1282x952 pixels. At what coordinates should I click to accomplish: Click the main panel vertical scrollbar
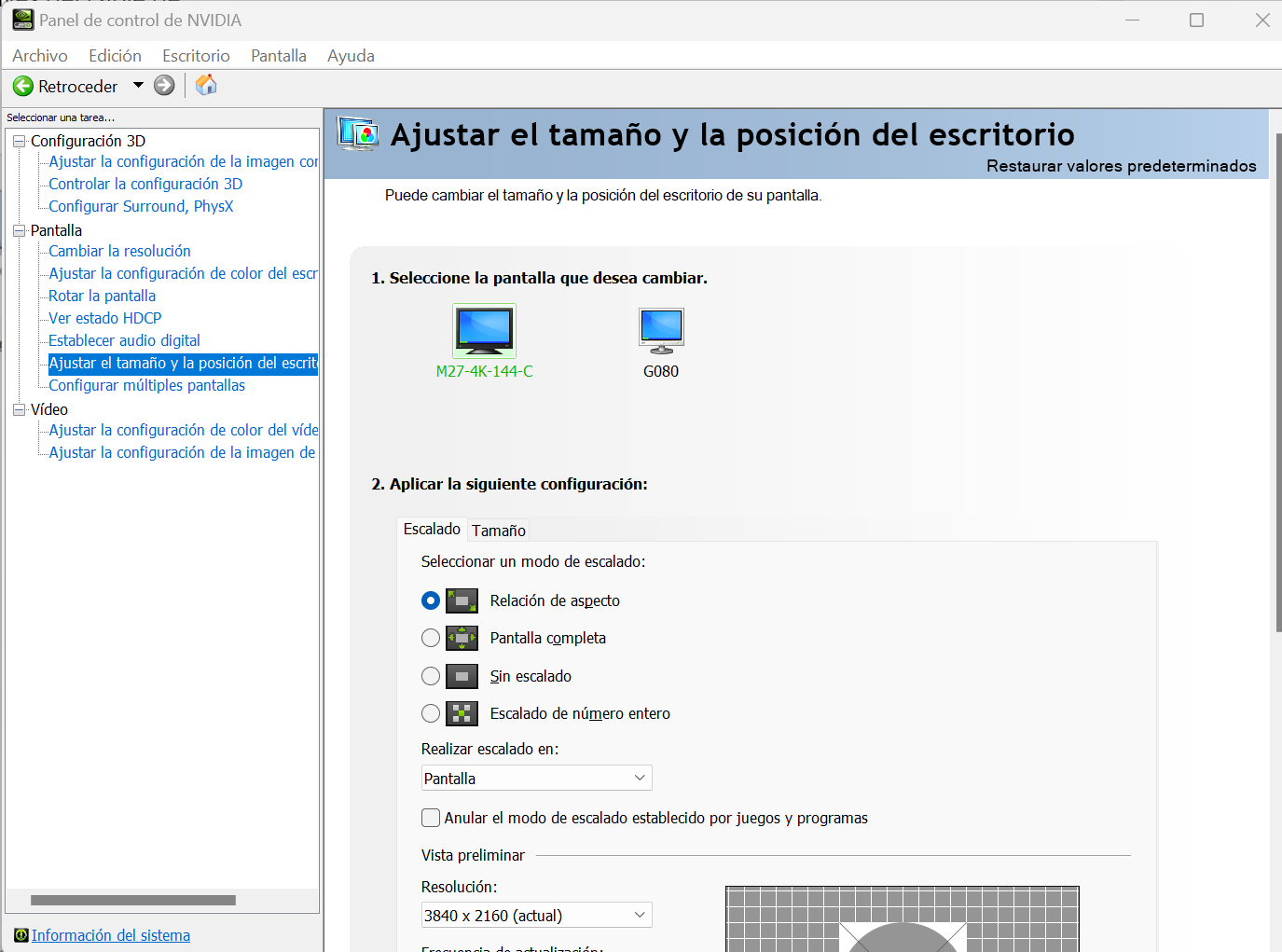coord(1278,382)
